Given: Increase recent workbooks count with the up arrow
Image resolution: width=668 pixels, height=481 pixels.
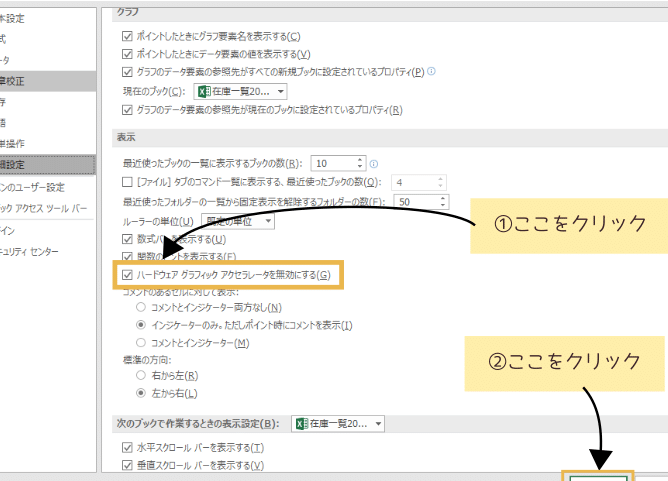Looking at the screenshot, I should point(359,159).
